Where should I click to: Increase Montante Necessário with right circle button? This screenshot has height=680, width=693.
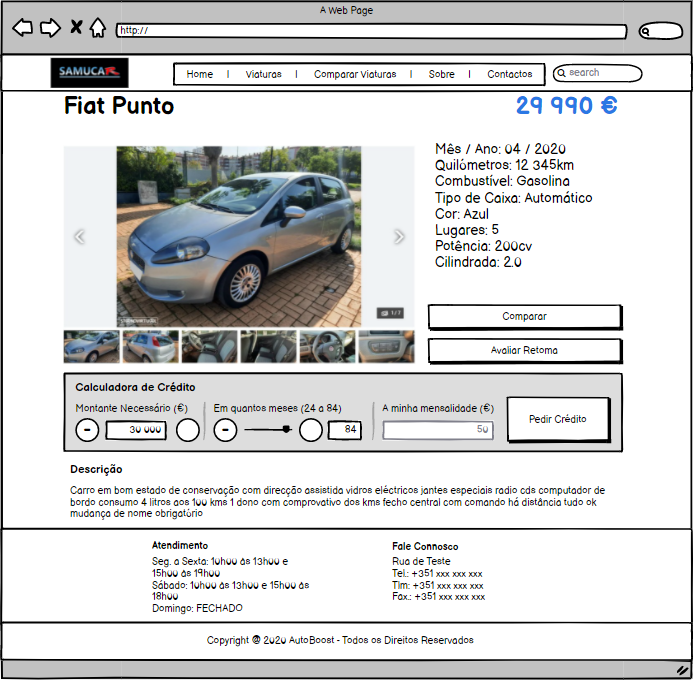(188, 430)
